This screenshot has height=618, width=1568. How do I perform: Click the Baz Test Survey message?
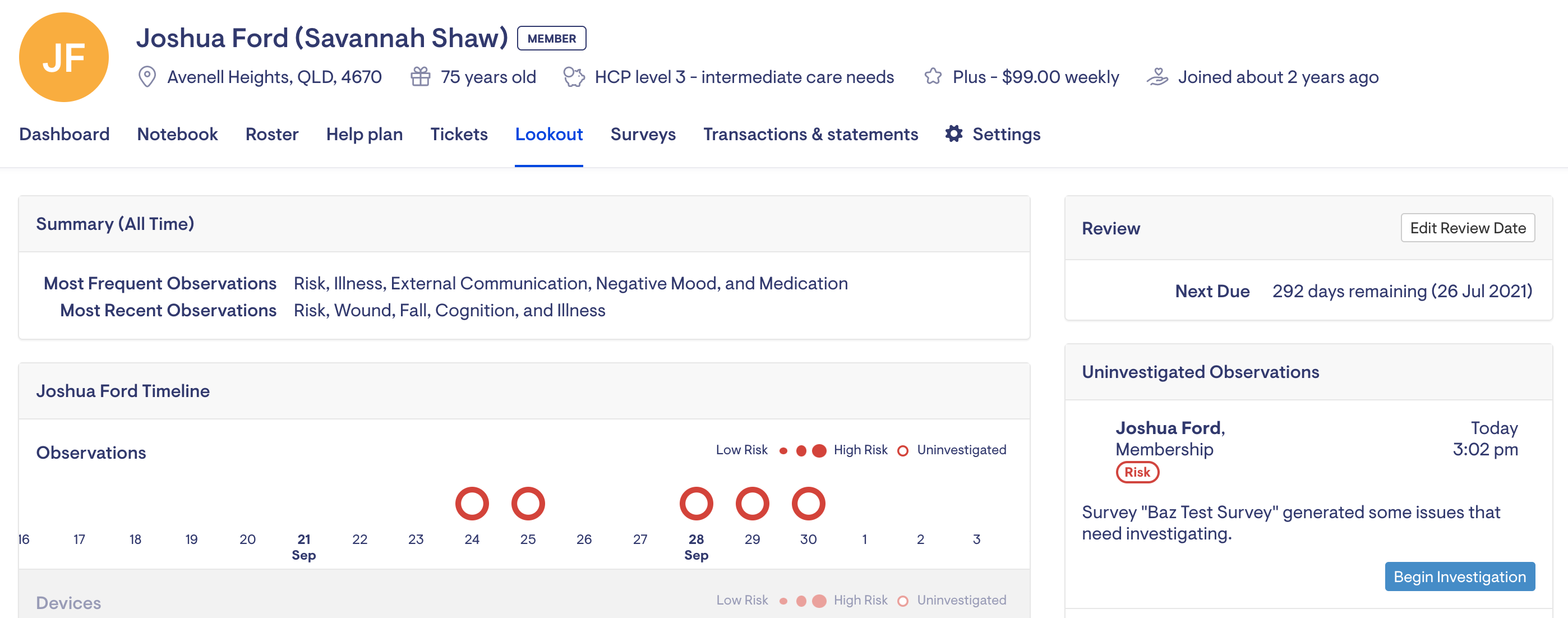(x=1291, y=523)
